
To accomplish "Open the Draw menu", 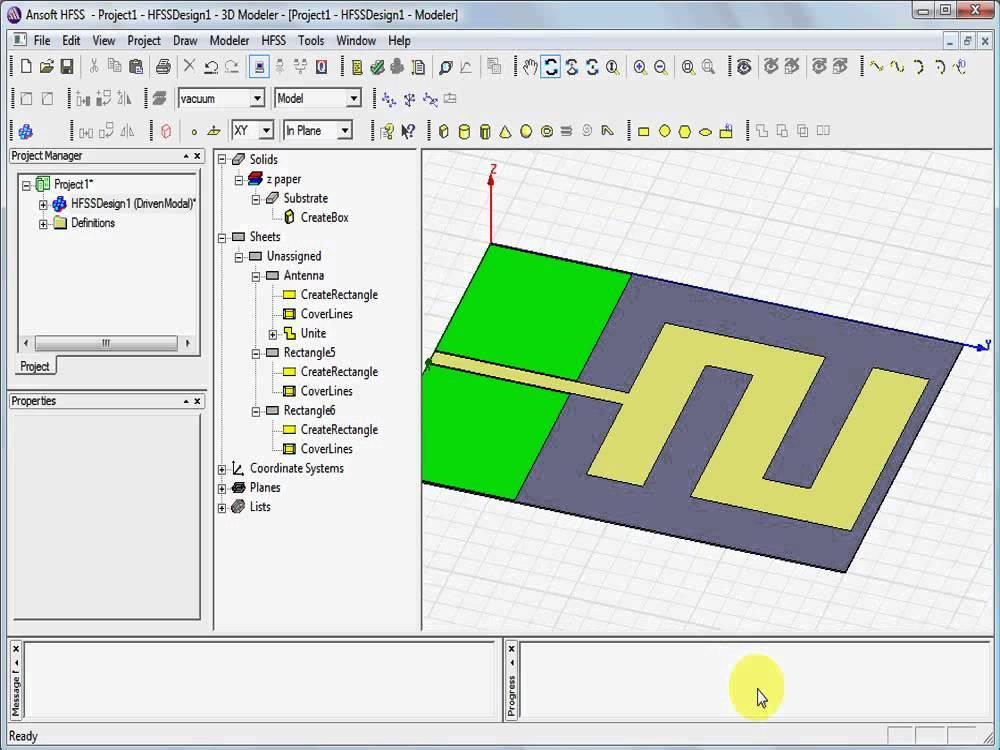I will pos(185,41).
